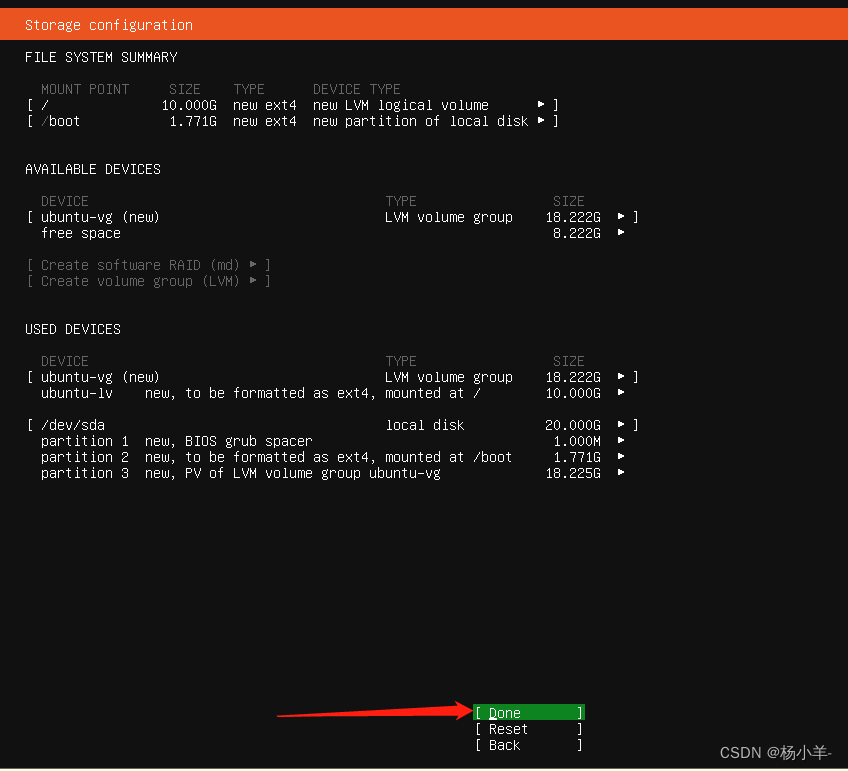Click the Done button

click(x=529, y=713)
